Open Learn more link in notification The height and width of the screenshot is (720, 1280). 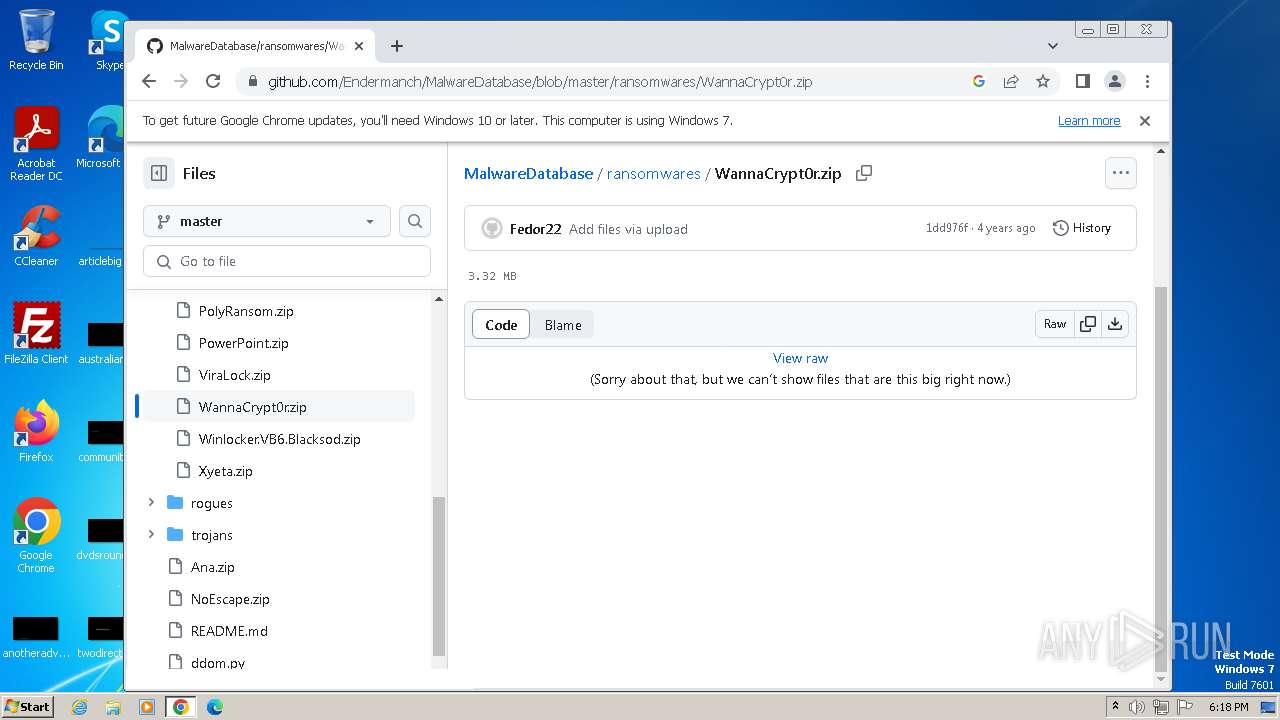1089,121
